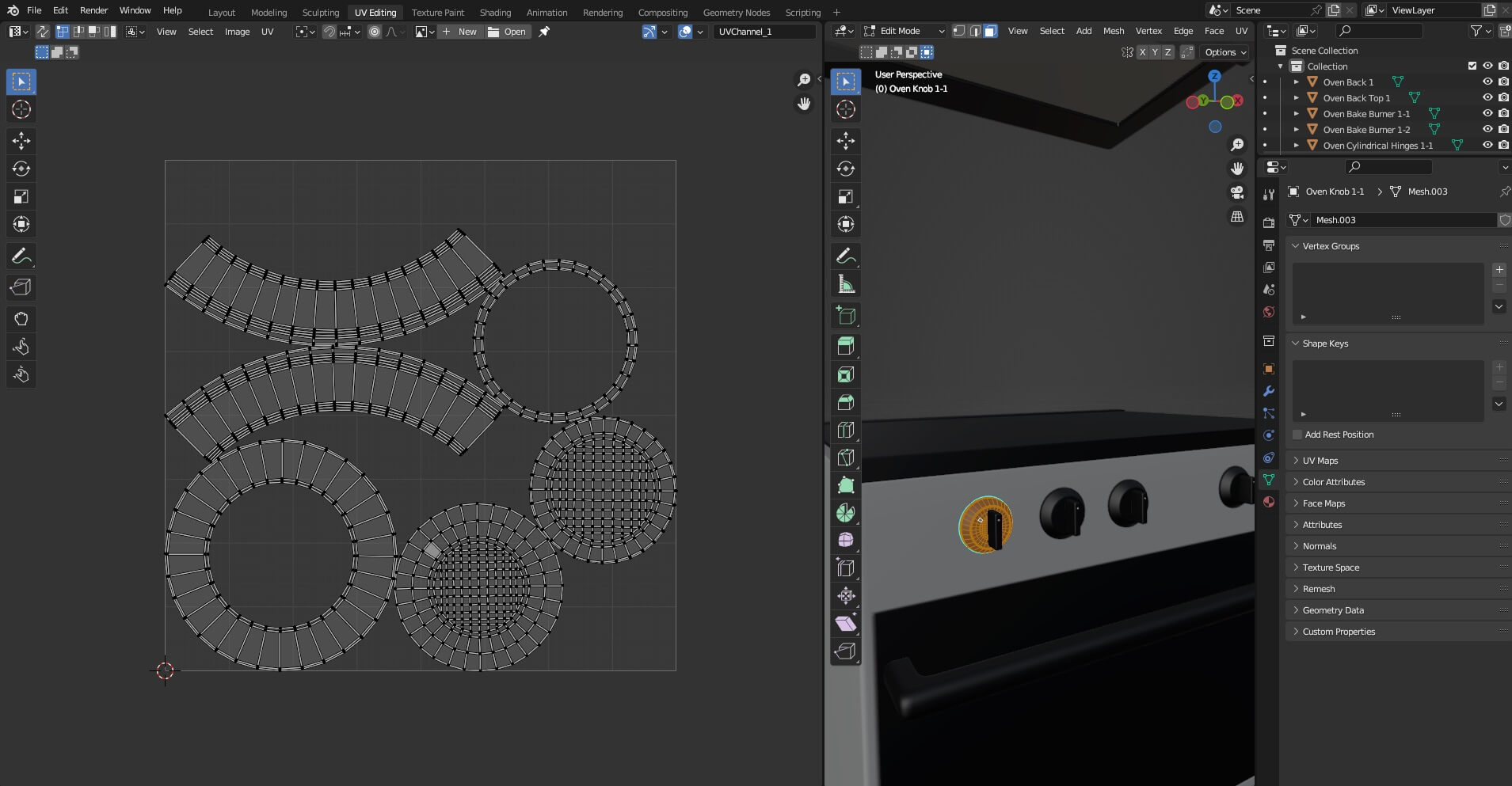The height and width of the screenshot is (786, 1512).
Task: Select the Edge Slide tool
Action: (846, 568)
